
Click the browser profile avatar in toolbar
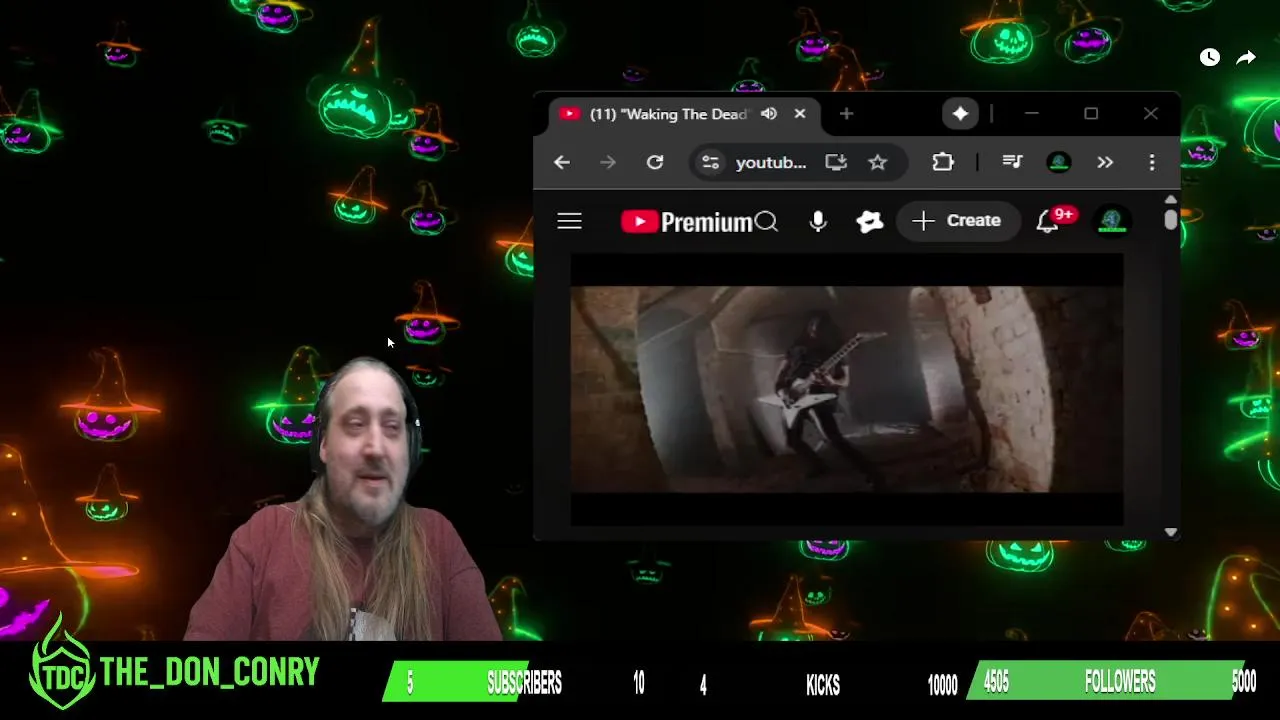pos(1059,162)
